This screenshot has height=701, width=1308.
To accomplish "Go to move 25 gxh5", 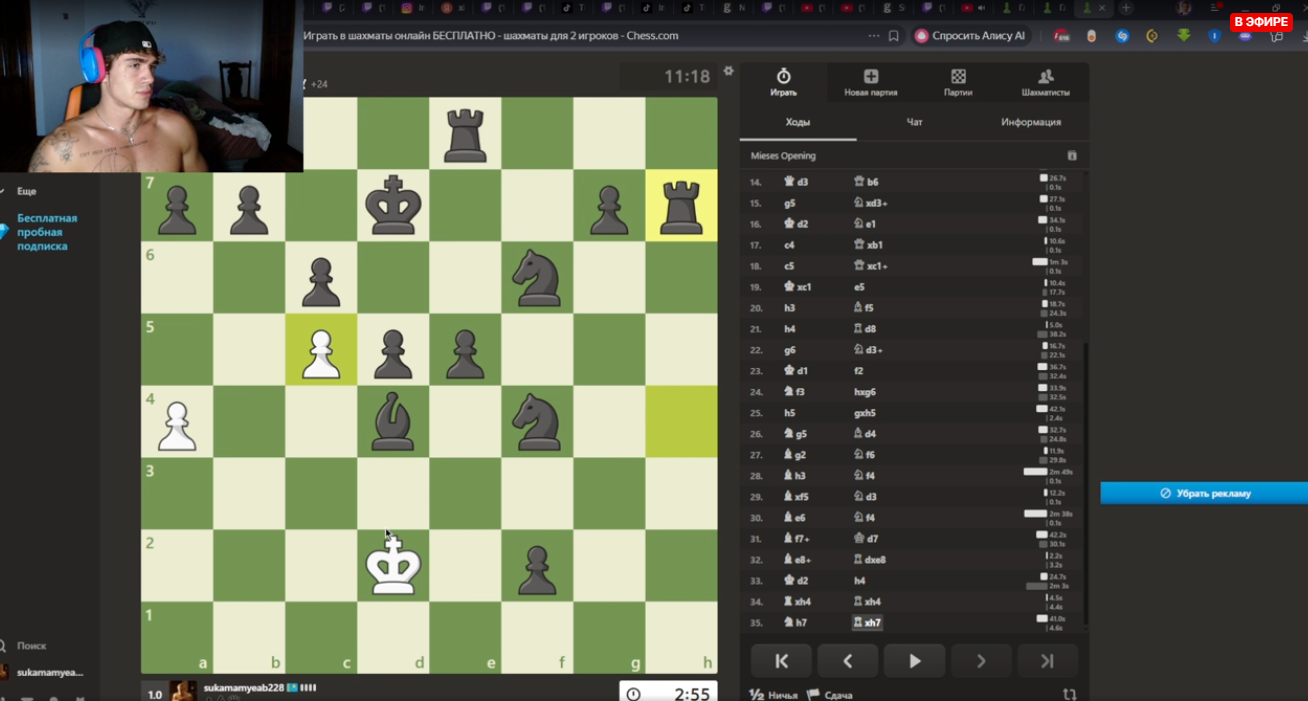I will 864,412.
